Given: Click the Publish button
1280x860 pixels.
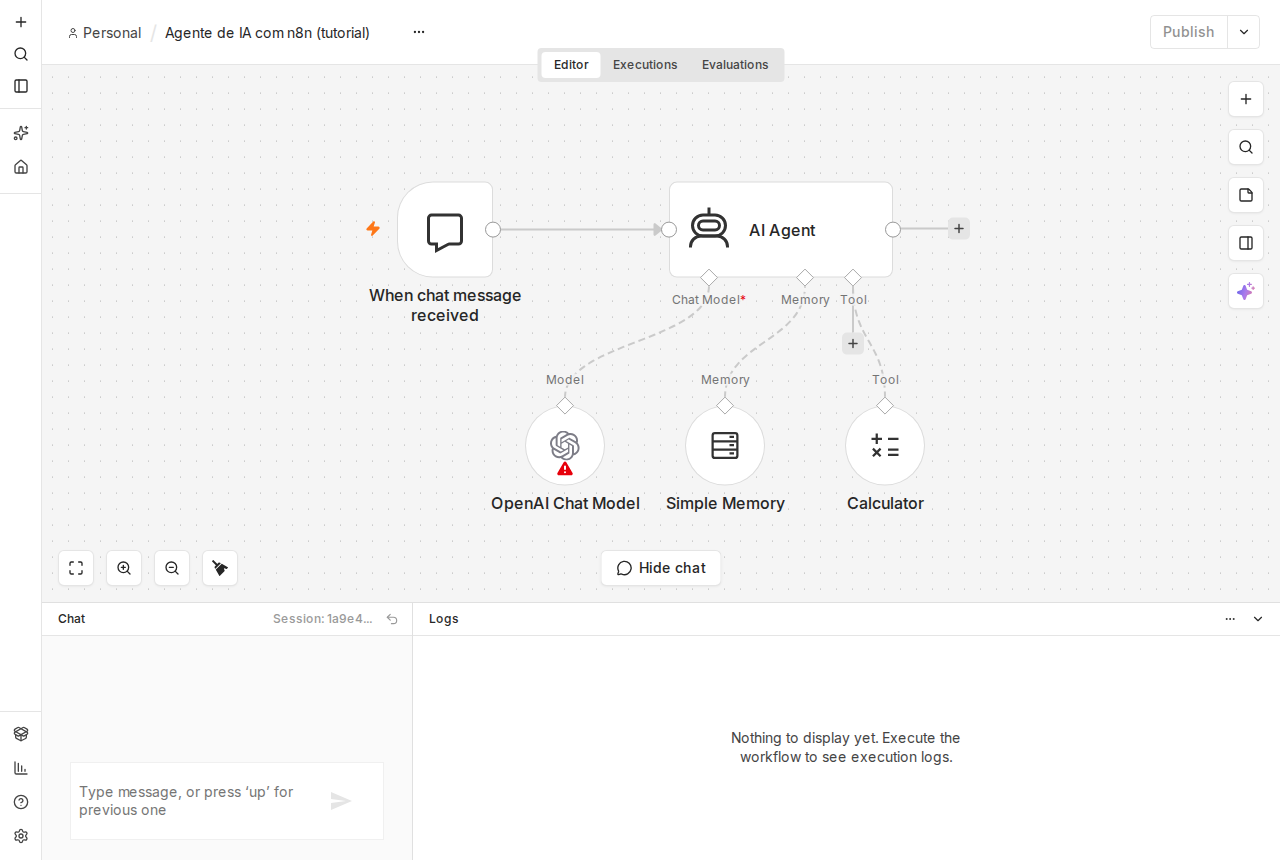Looking at the screenshot, I should point(1188,32).
